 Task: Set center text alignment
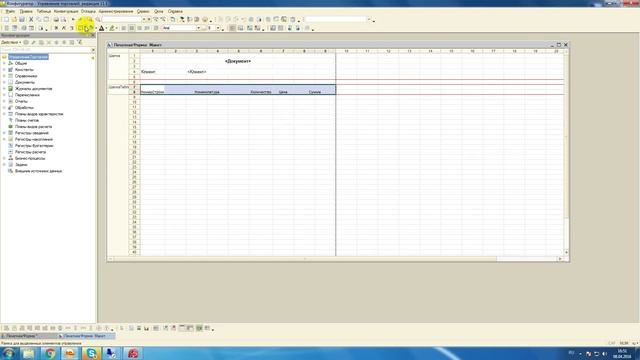coord(131,28)
